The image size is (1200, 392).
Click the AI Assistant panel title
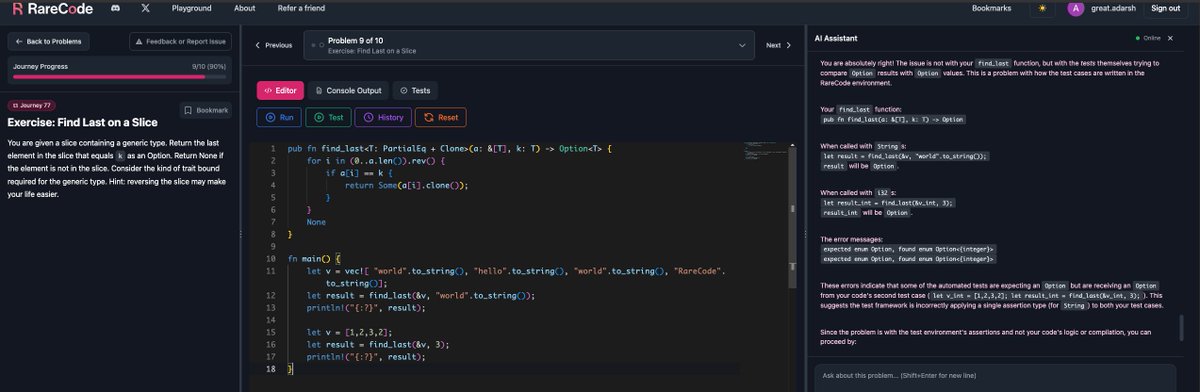pos(837,38)
